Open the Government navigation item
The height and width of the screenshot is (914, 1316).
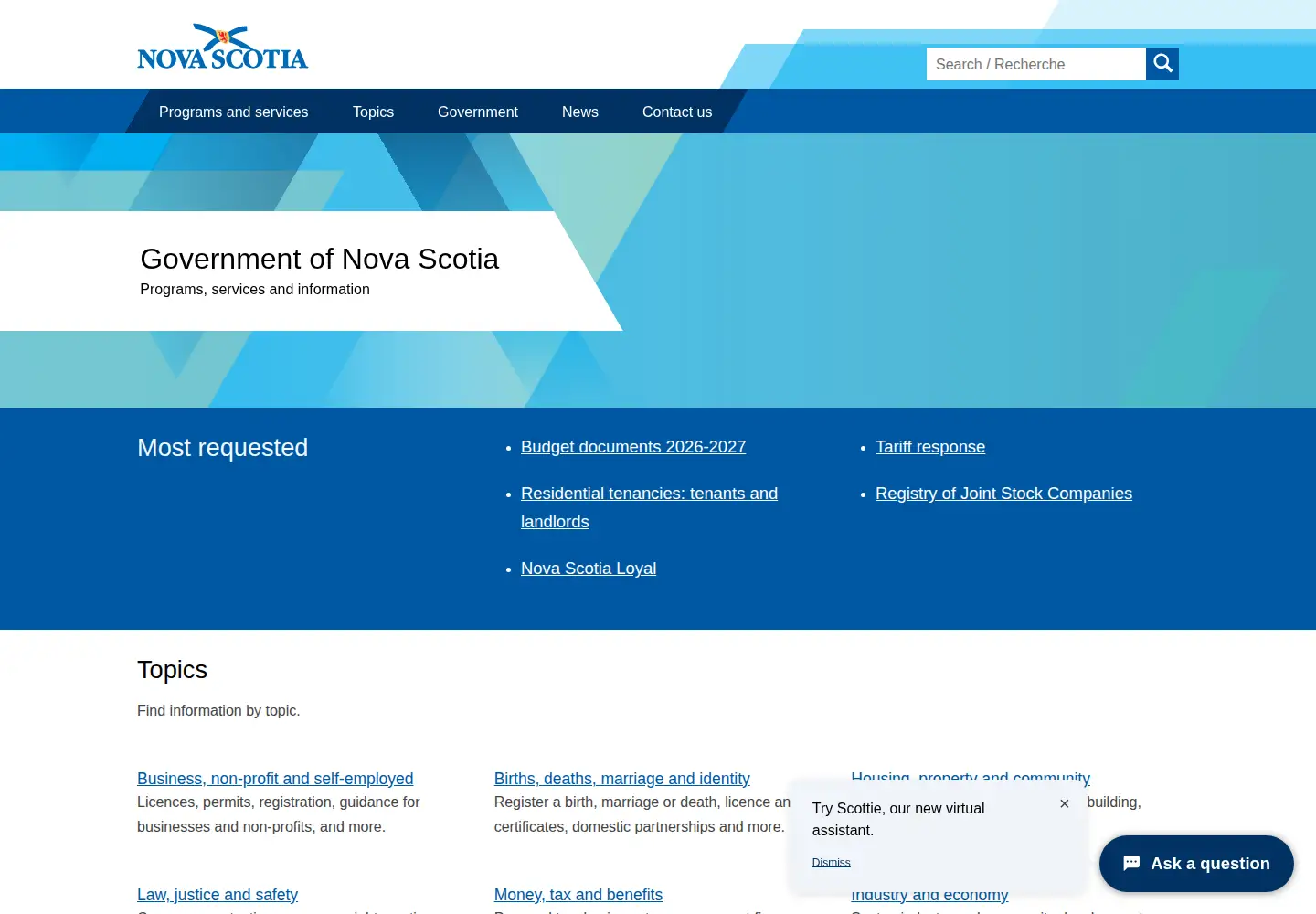(478, 112)
